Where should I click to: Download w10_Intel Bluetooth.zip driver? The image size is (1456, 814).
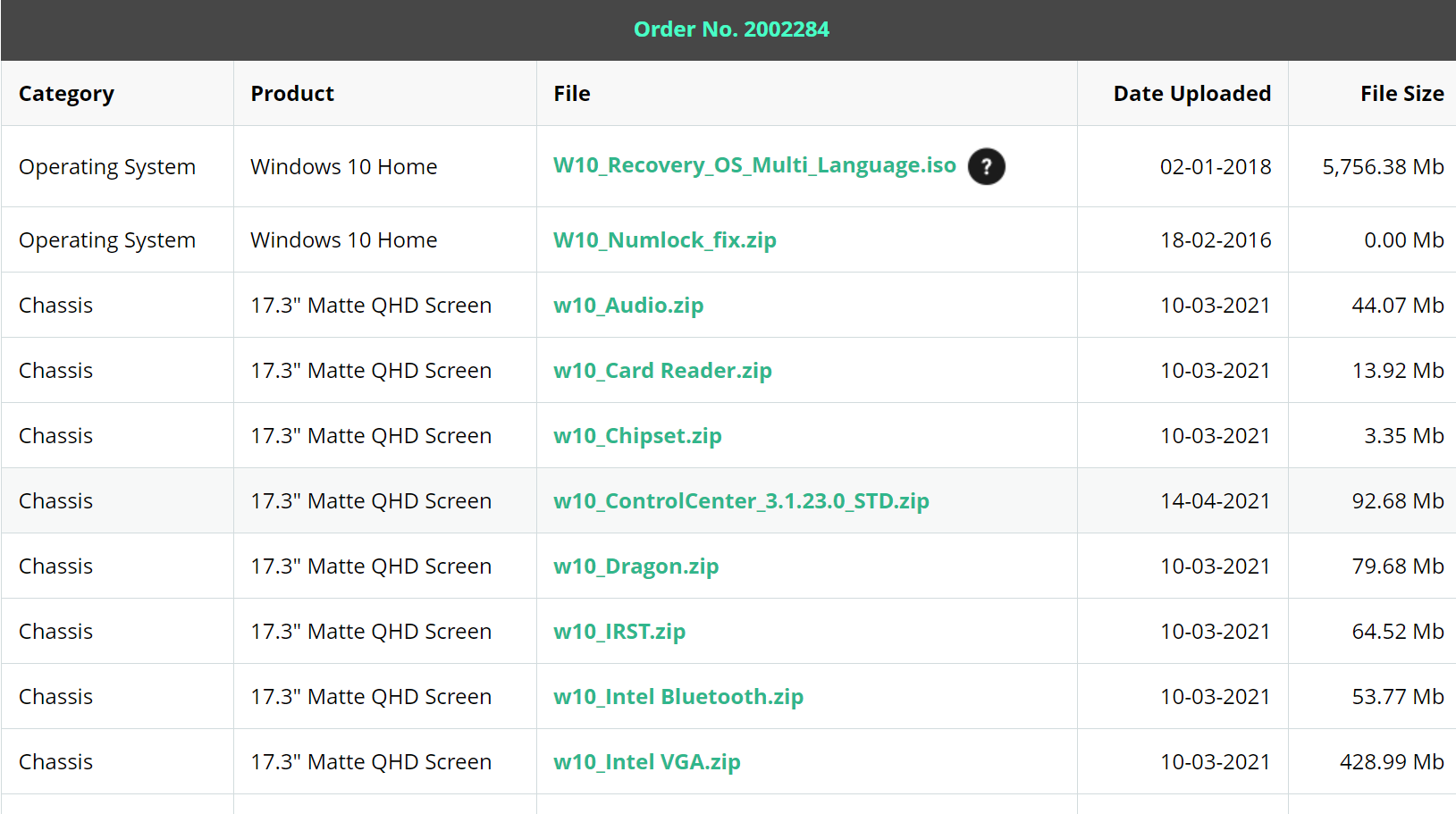click(678, 697)
